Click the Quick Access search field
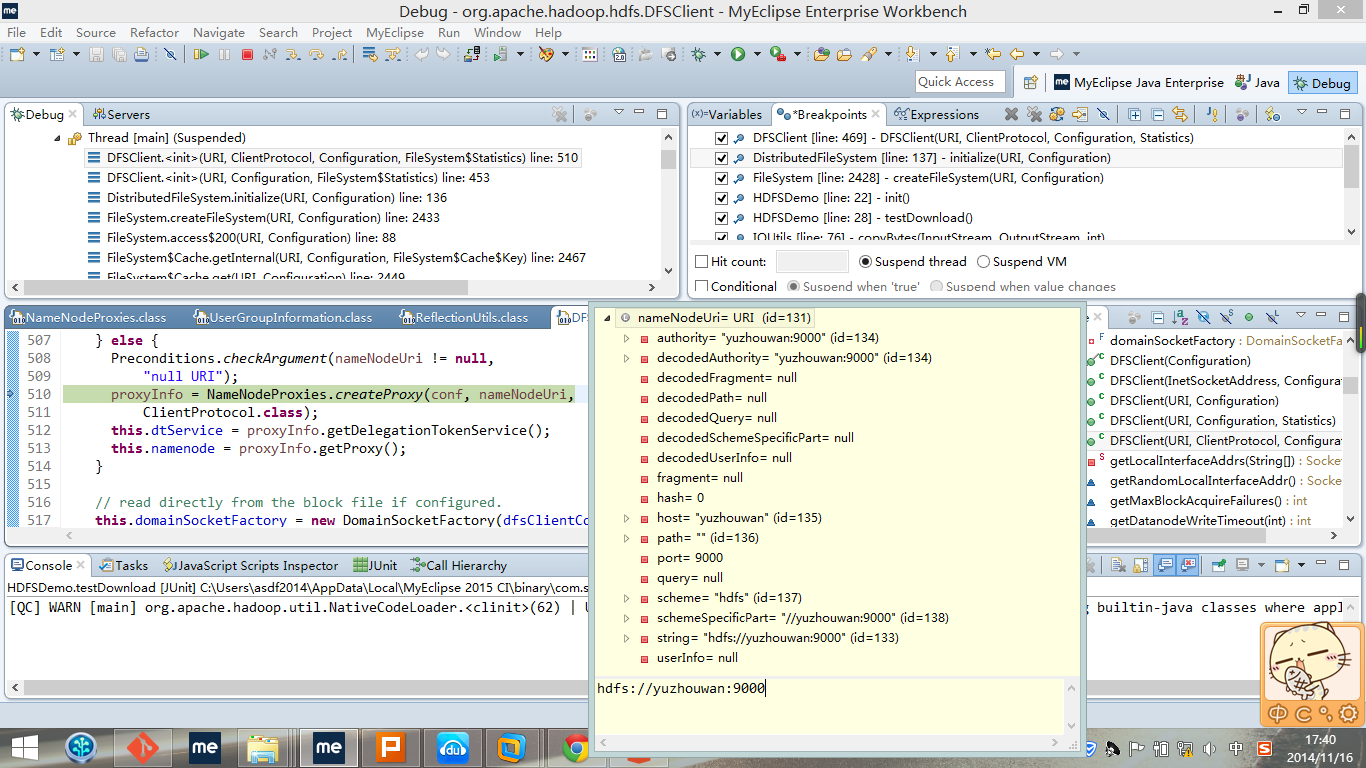Image resolution: width=1366 pixels, height=768 pixels. (x=959, y=82)
